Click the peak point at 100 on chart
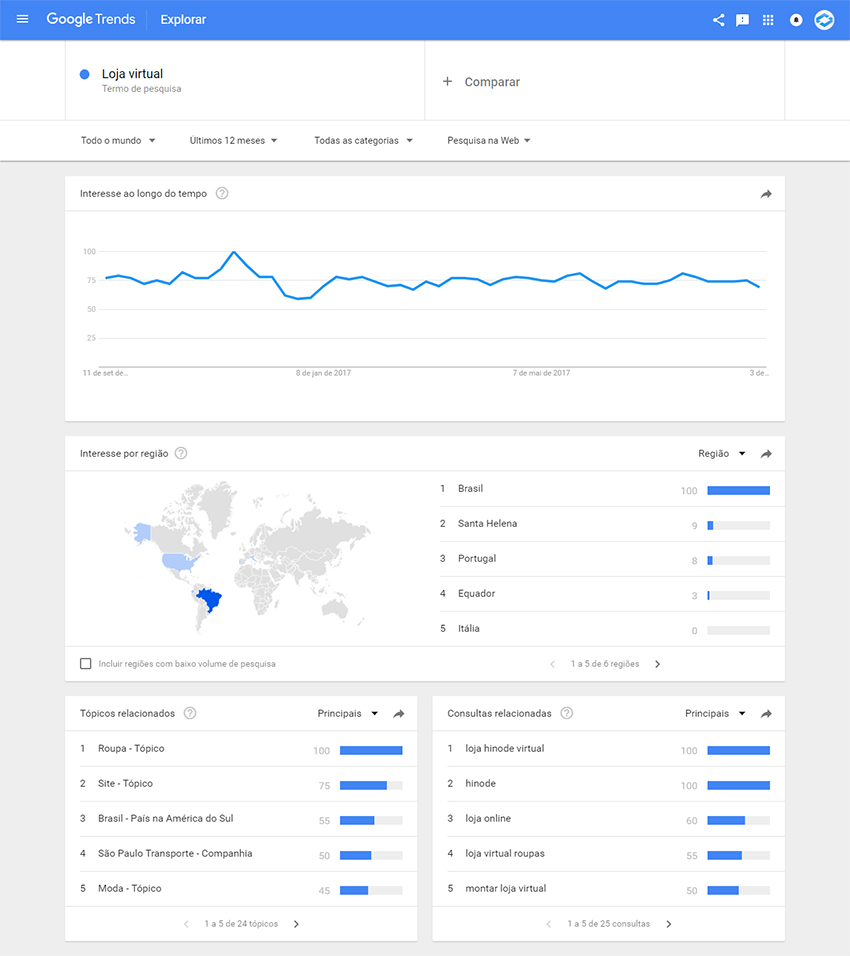850x956 pixels. point(234,252)
